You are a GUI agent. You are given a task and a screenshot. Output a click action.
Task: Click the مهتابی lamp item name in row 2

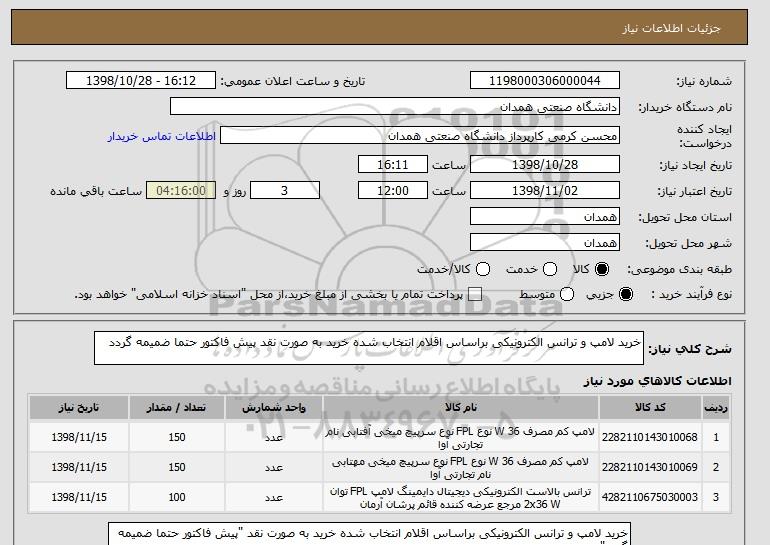[x=460, y=468]
